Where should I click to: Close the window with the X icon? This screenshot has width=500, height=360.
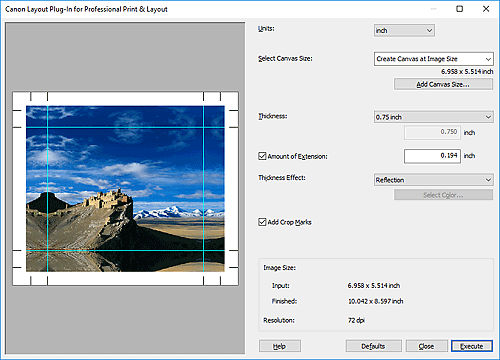pyautogui.click(x=486, y=9)
